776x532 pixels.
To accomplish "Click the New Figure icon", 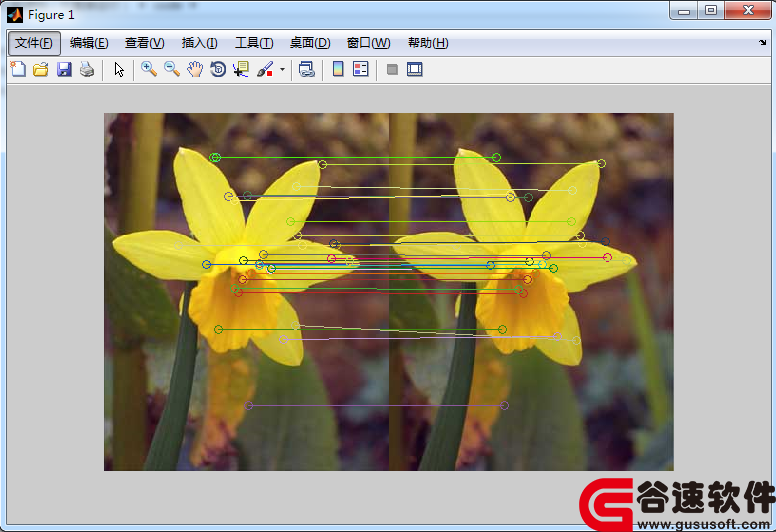I will click(x=18, y=69).
